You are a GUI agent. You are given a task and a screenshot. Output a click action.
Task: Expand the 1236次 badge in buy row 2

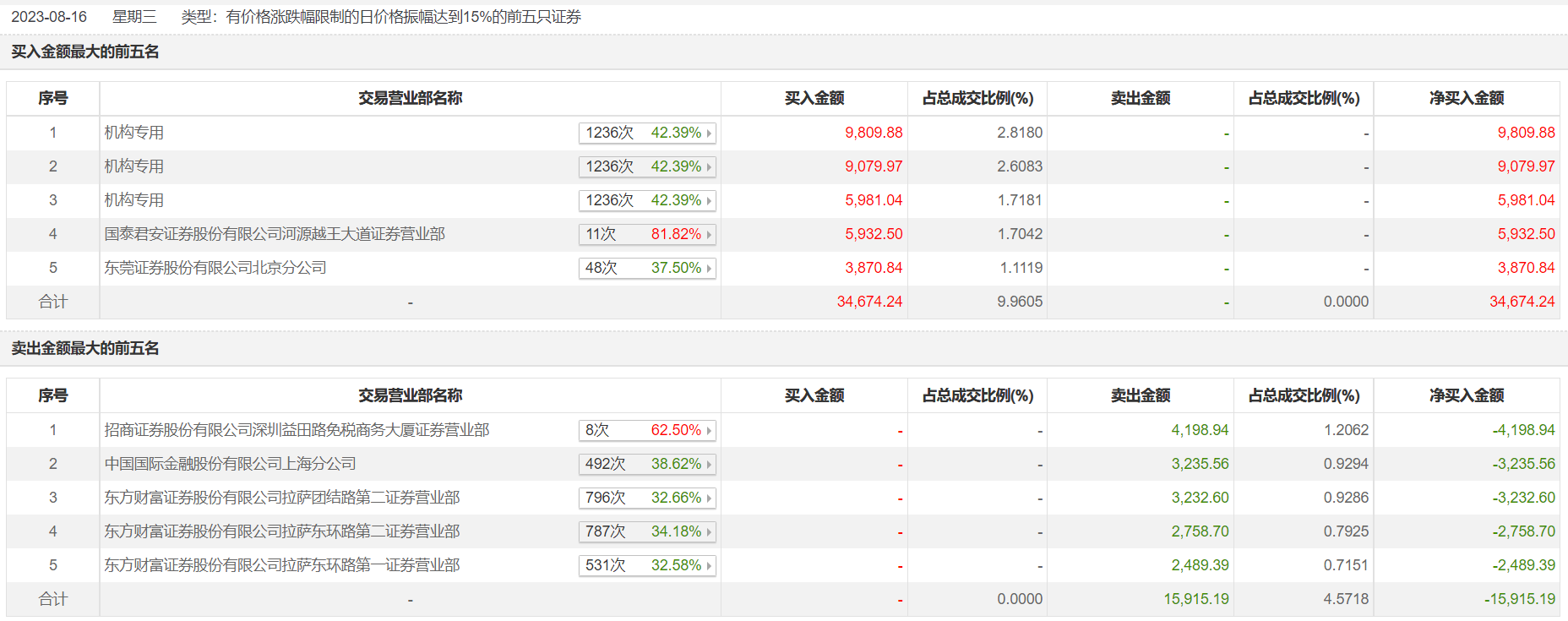coord(647,167)
